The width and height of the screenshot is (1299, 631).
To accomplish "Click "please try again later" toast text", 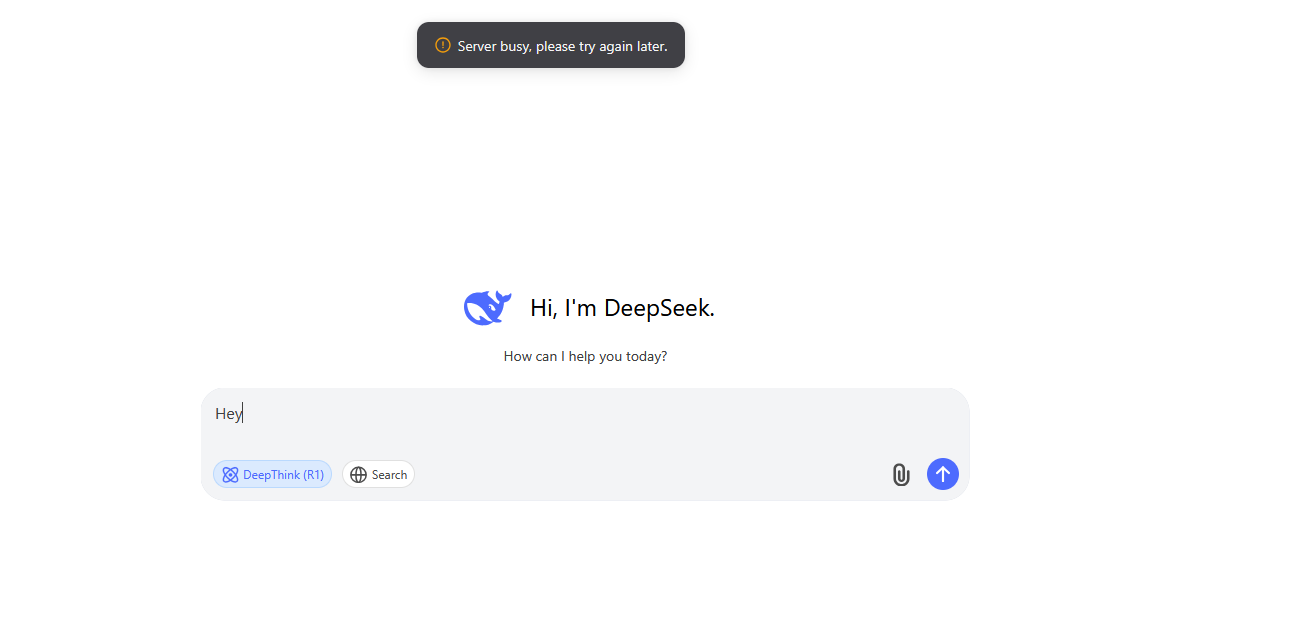I will [599, 46].
